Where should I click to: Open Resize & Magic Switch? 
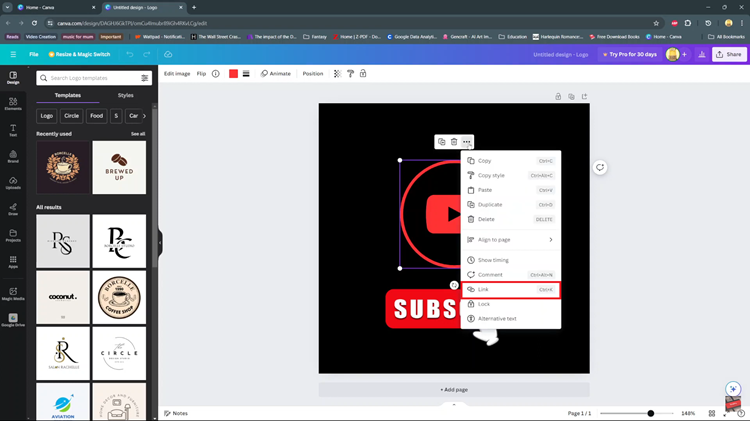click(x=79, y=54)
